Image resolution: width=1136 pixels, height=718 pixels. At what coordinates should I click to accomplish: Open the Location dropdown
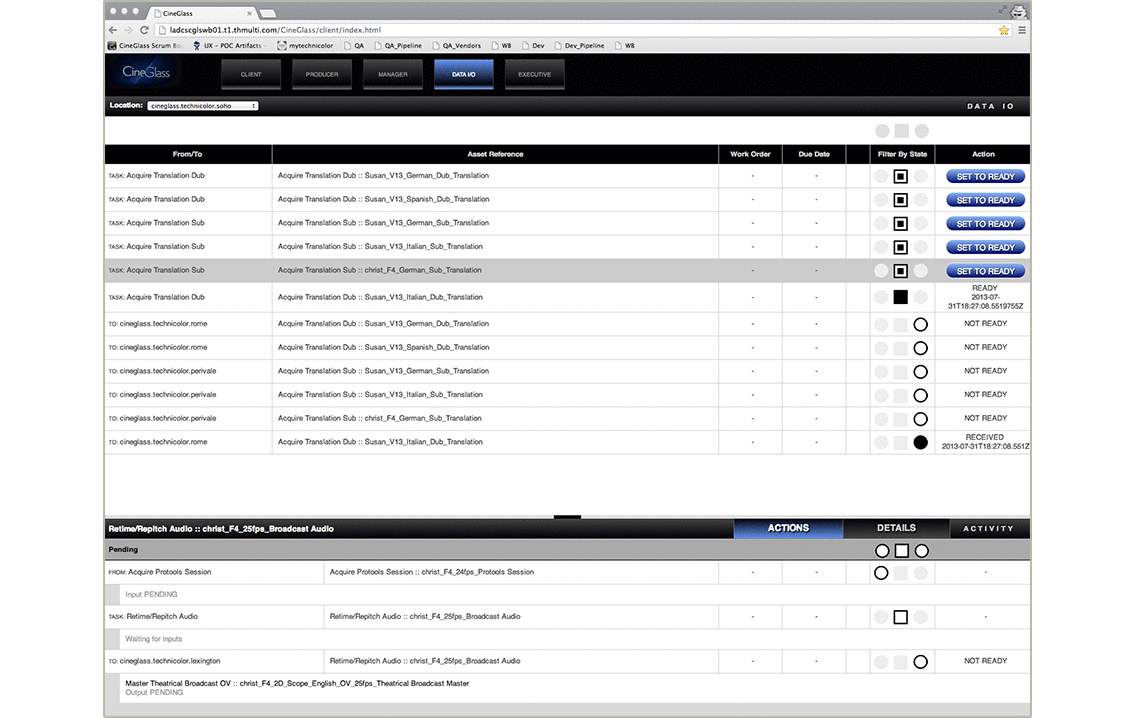[x=202, y=105]
